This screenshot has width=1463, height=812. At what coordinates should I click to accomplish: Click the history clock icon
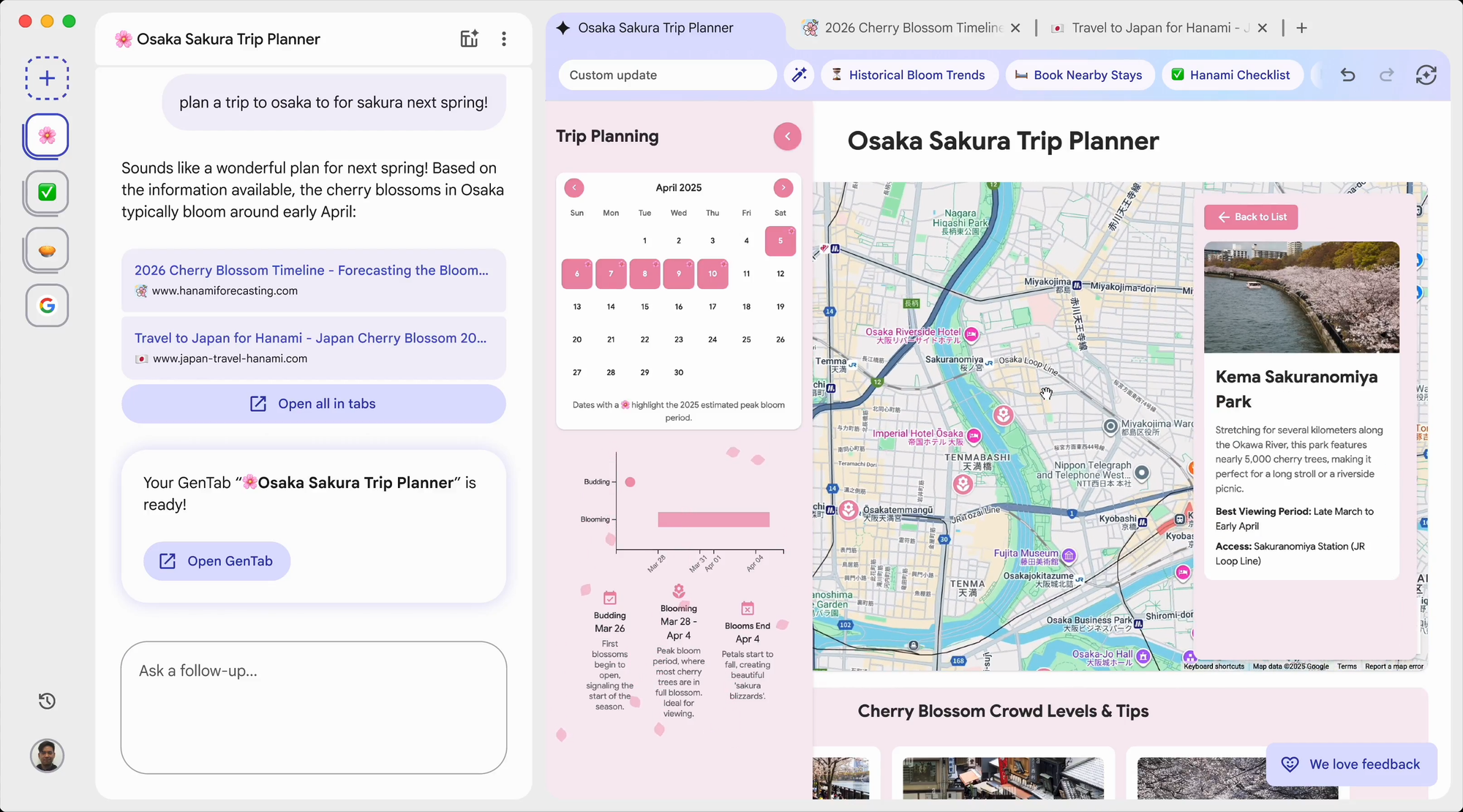tap(47, 701)
